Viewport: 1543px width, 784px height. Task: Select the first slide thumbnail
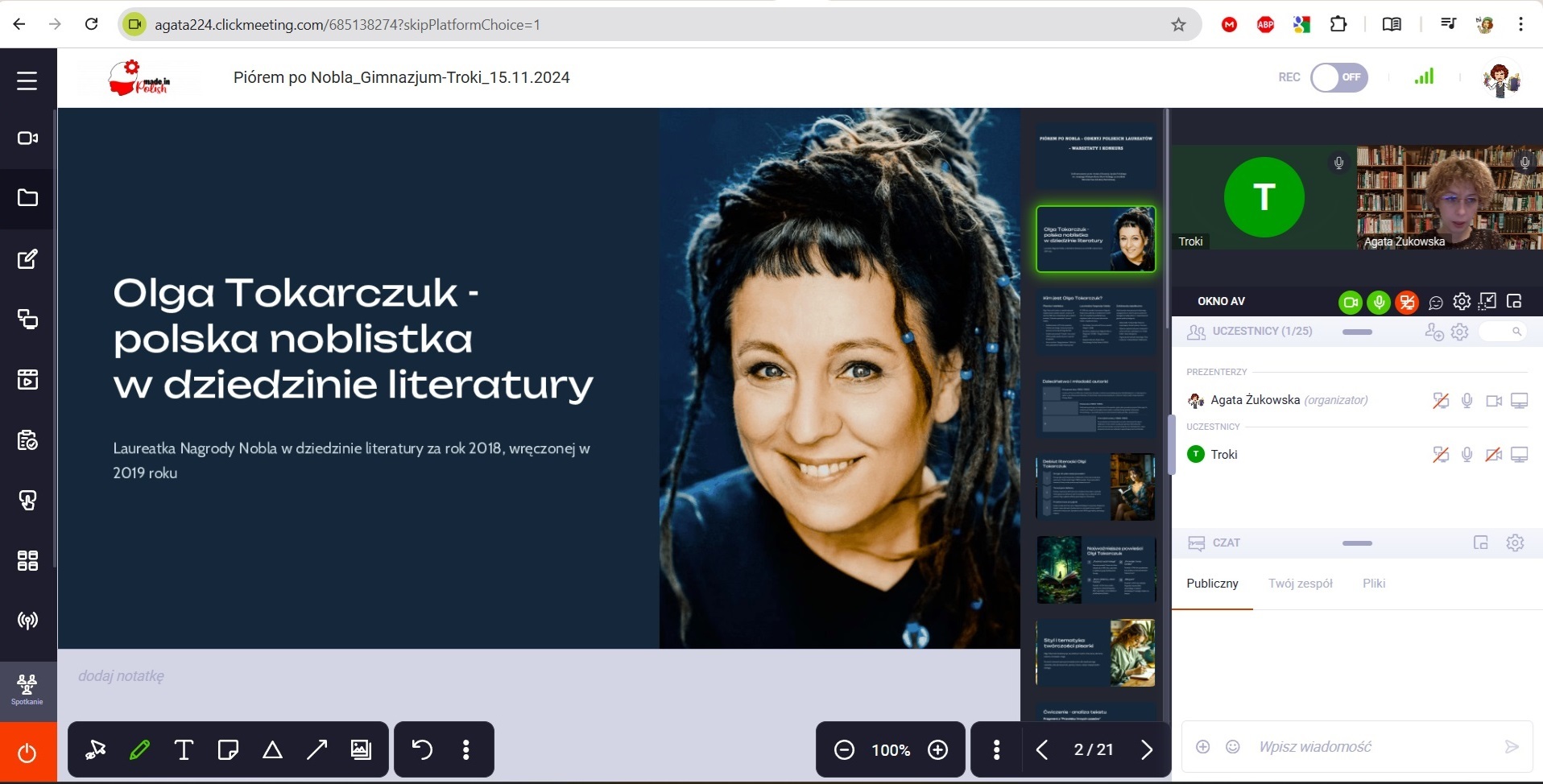tap(1095, 156)
